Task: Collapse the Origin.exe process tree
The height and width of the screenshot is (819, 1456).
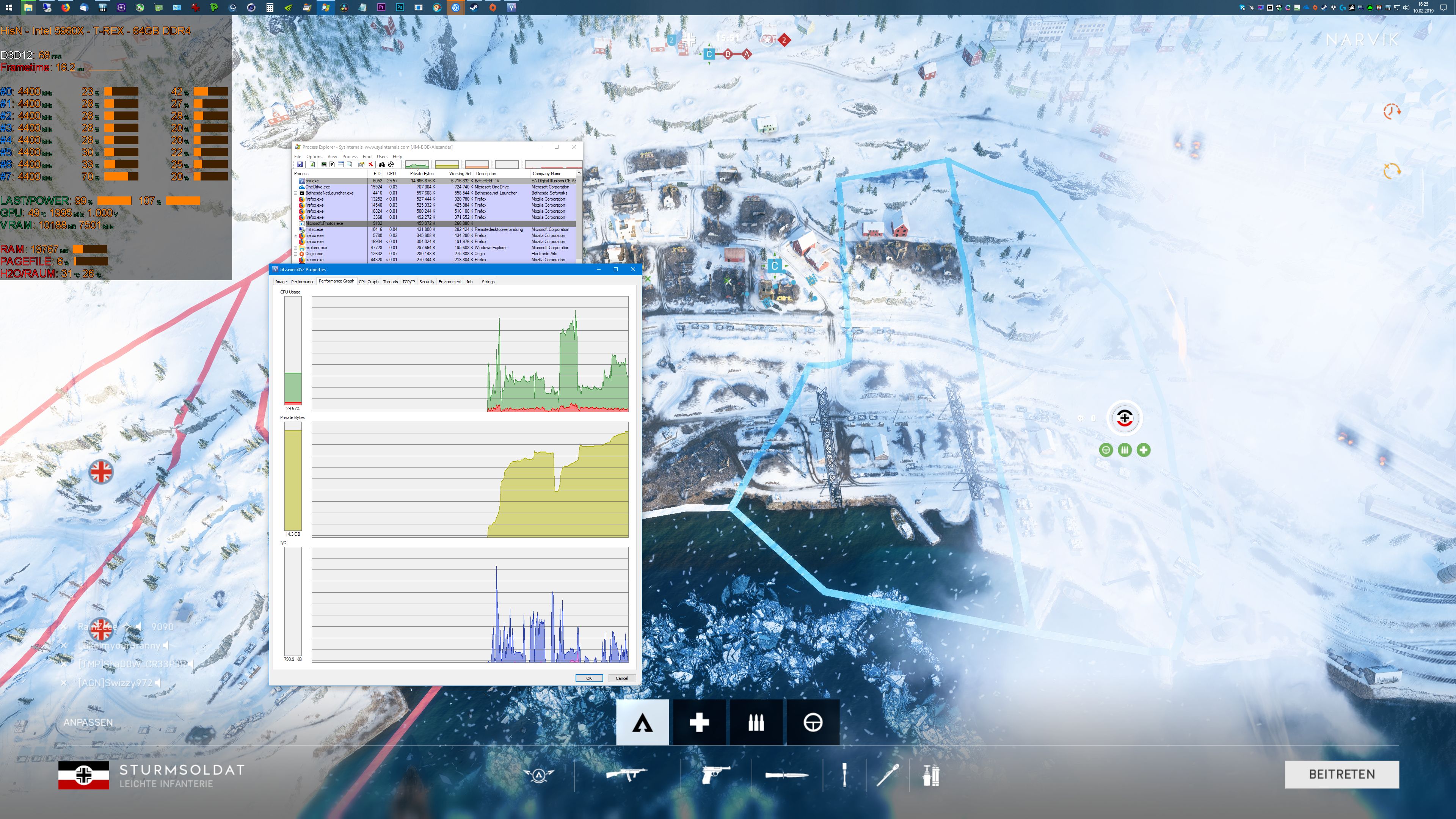Action: tap(296, 254)
